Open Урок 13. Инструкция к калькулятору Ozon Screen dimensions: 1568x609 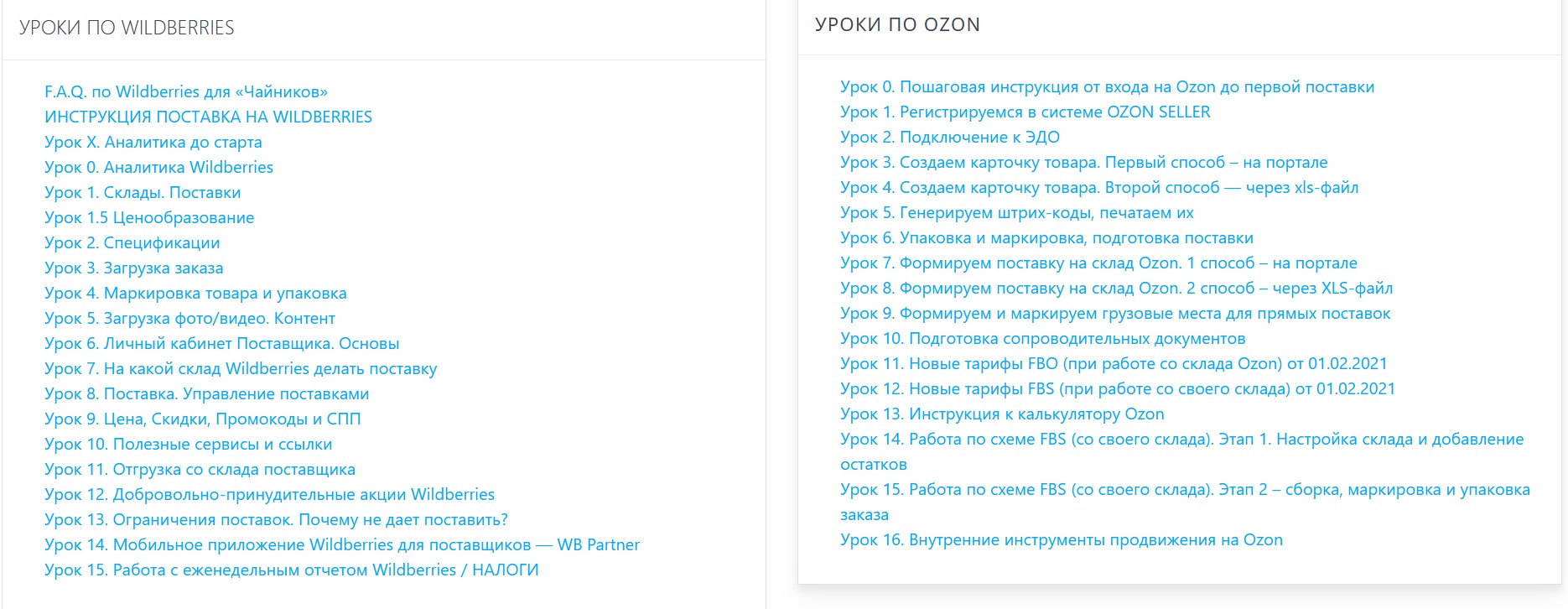(1002, 414)
